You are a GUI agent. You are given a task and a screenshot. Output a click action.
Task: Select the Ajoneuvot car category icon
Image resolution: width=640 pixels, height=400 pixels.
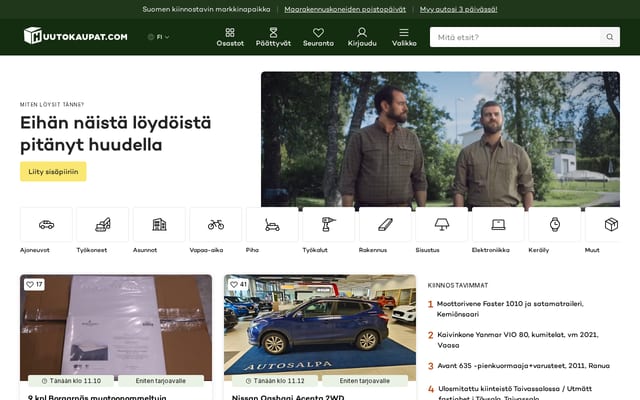click(47, 224)
